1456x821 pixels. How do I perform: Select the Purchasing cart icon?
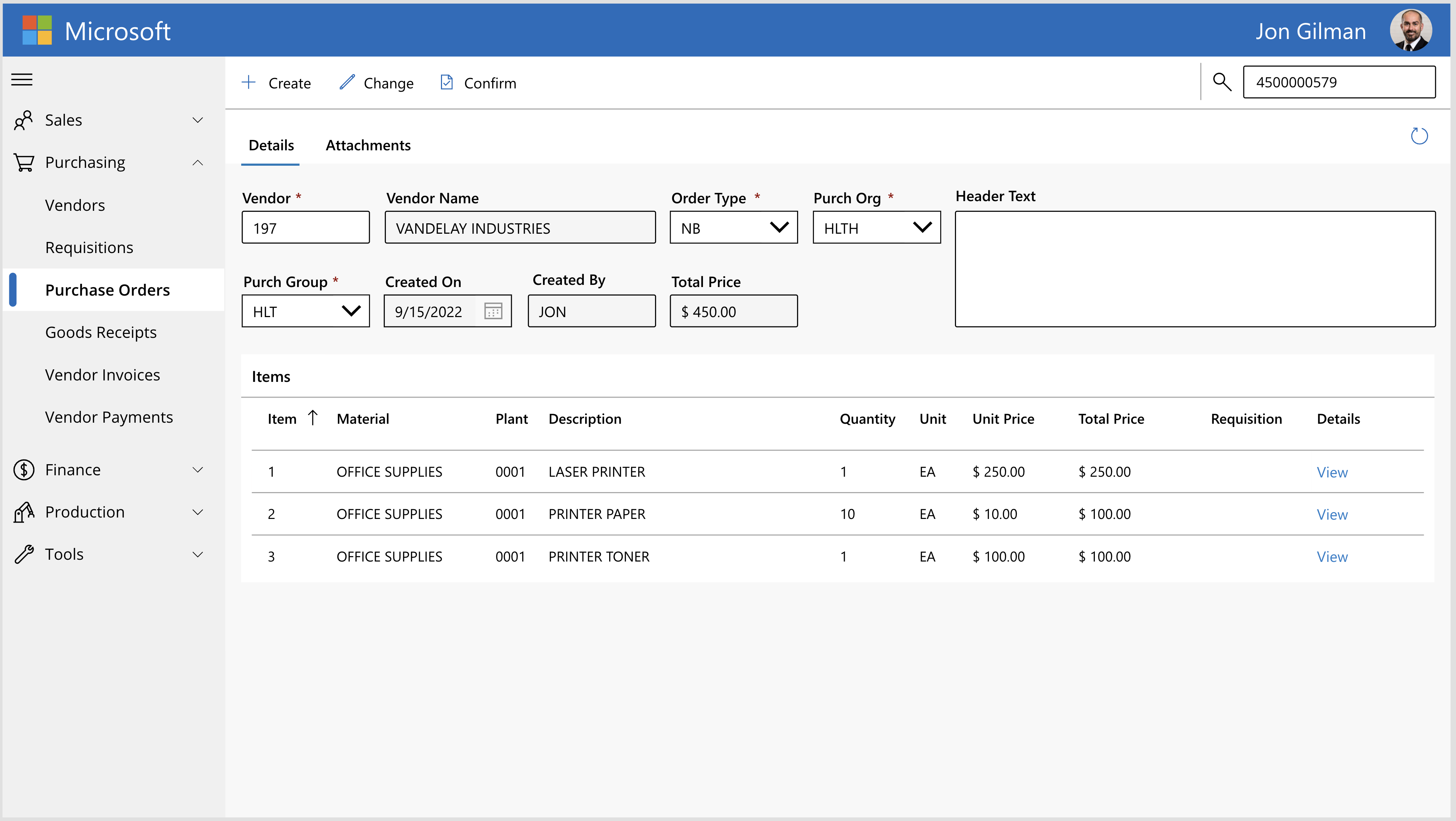tap(23, 162)
